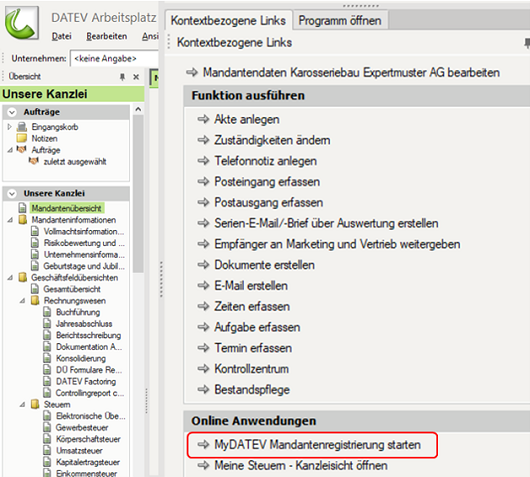Open Dokumentation A... tree entry
This screenshot has height=477, width=530.
point(89,347)
